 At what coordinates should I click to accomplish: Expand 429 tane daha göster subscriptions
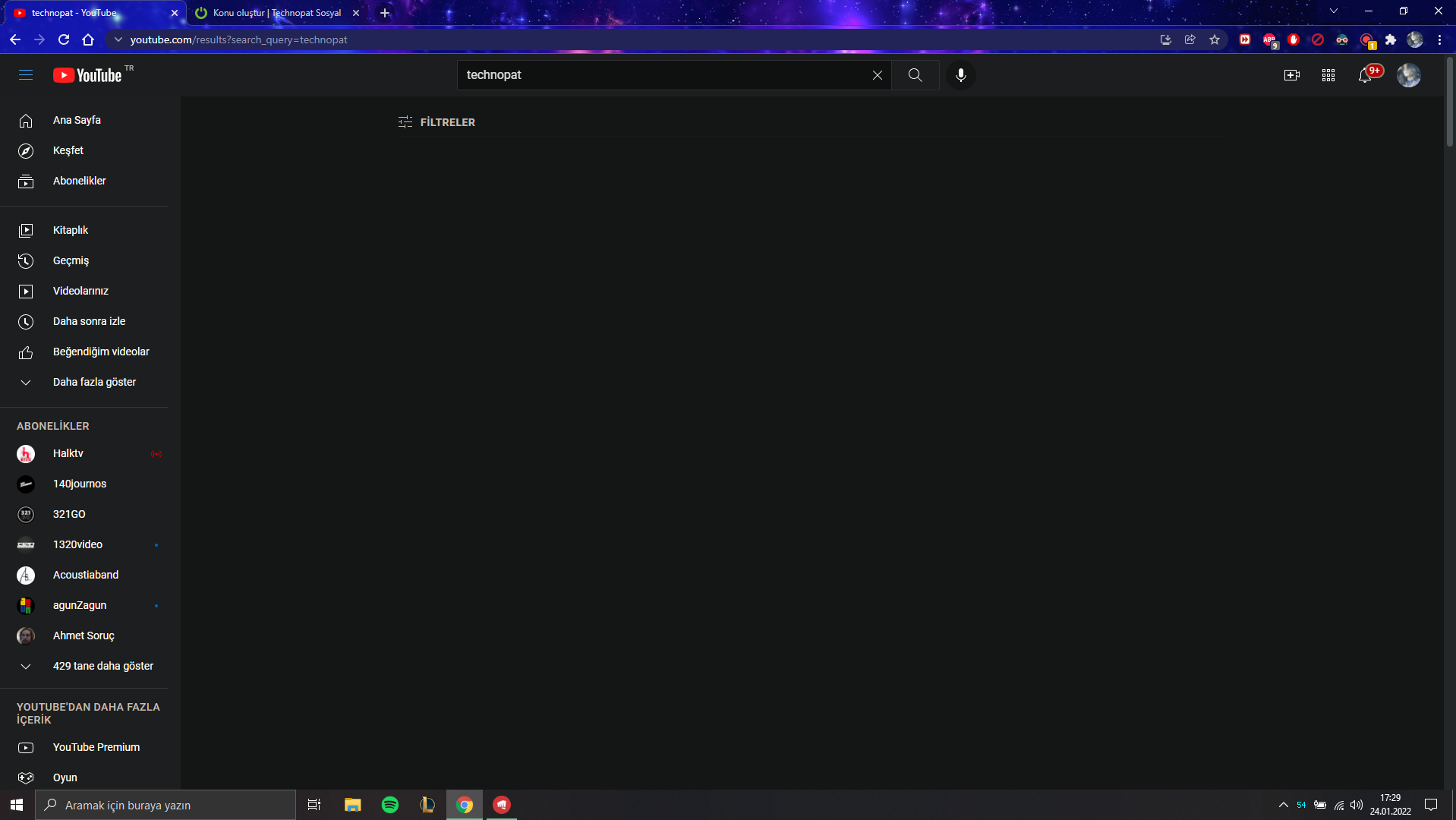click(84, 666)
